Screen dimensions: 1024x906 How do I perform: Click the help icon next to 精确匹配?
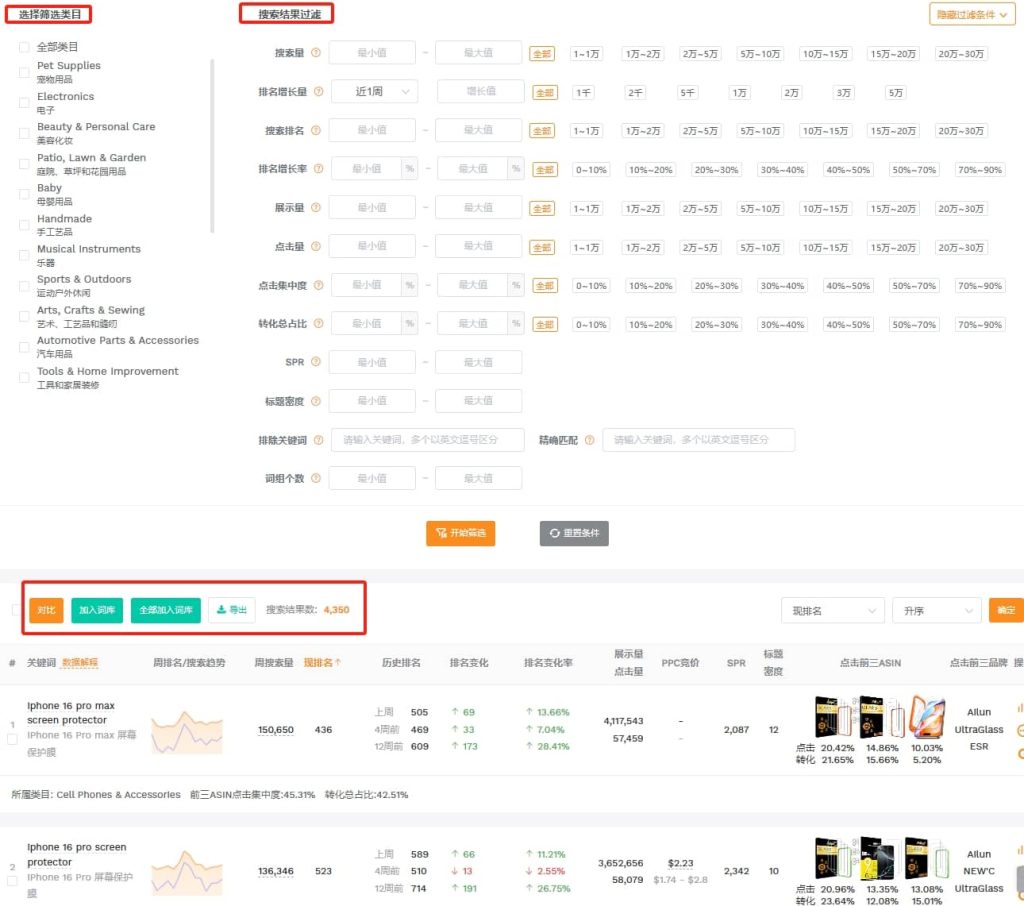click(589, 440)
